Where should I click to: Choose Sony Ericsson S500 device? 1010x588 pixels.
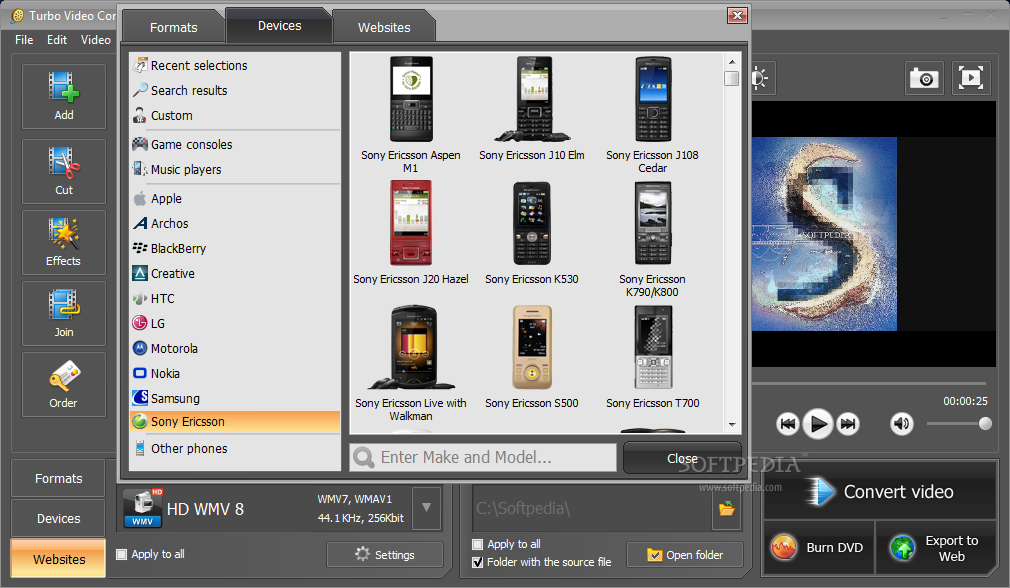(x=532, y=357)
